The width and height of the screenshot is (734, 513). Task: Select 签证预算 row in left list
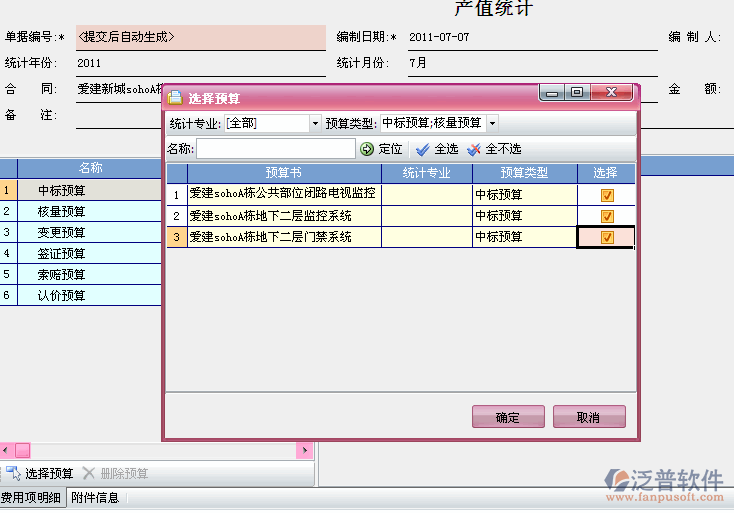coord(81,254)
